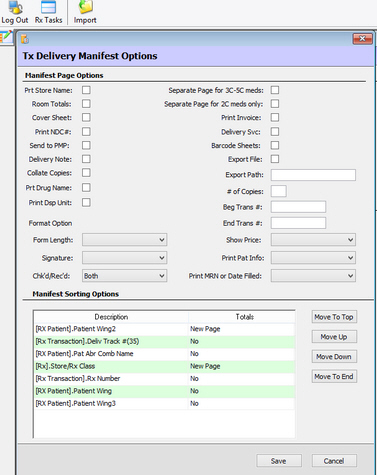Expand the Chk'd/Rec'd dropdown showing Both
377x475 pixels.
[x=125, y=276]
